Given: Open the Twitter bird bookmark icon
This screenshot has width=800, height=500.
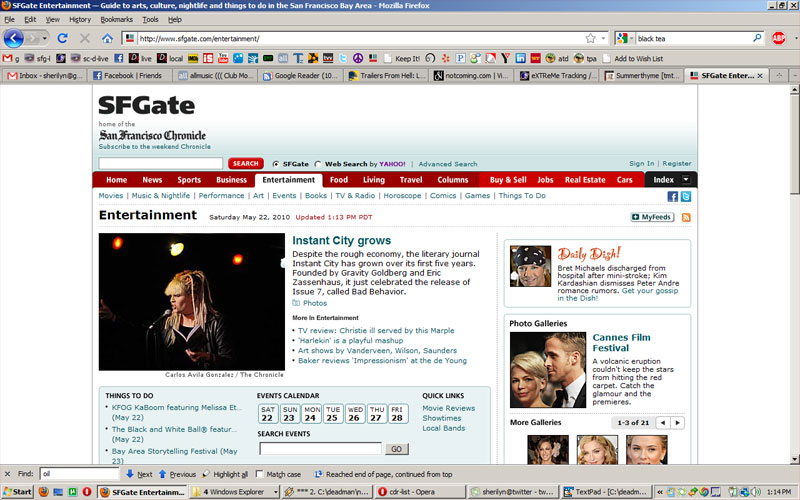Looking at the screenshot, I should point(343,59).
